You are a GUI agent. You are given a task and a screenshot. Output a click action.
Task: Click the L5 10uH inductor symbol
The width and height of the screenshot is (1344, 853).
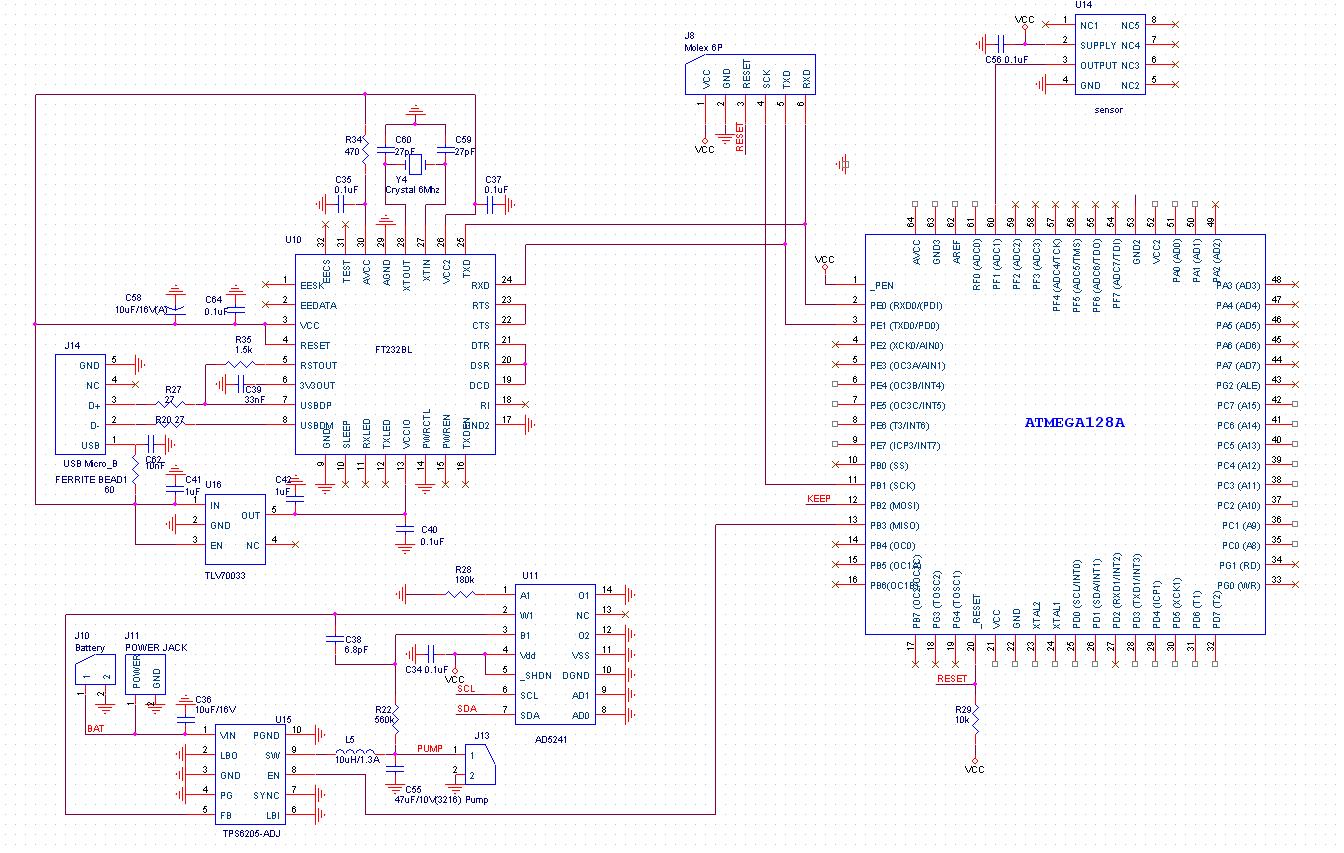[357, 754]
